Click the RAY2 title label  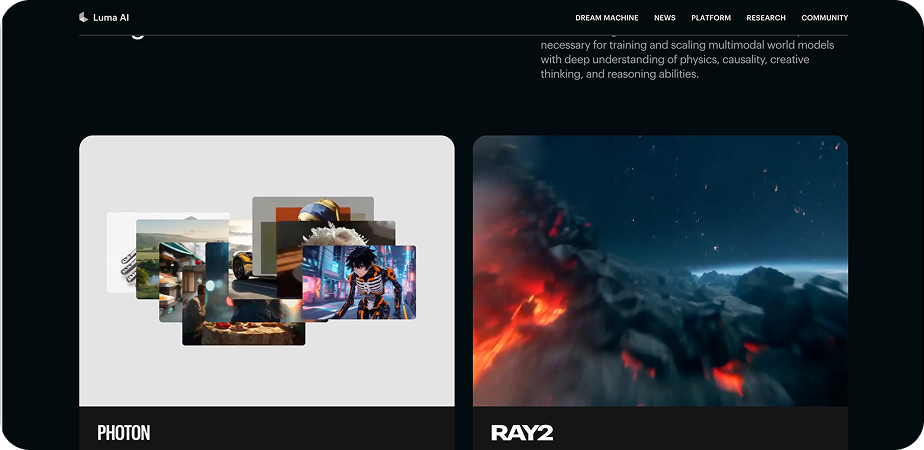click(522, 433)
